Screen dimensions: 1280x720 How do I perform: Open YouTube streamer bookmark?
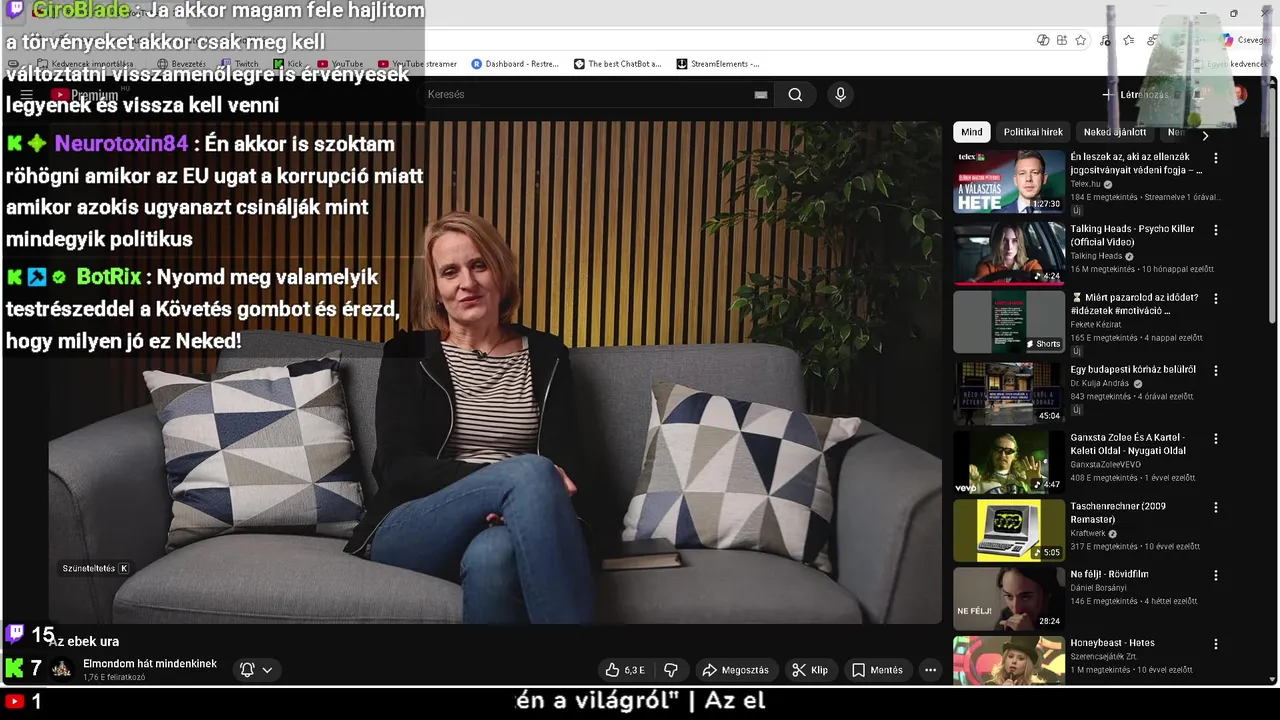coord(417,64)
